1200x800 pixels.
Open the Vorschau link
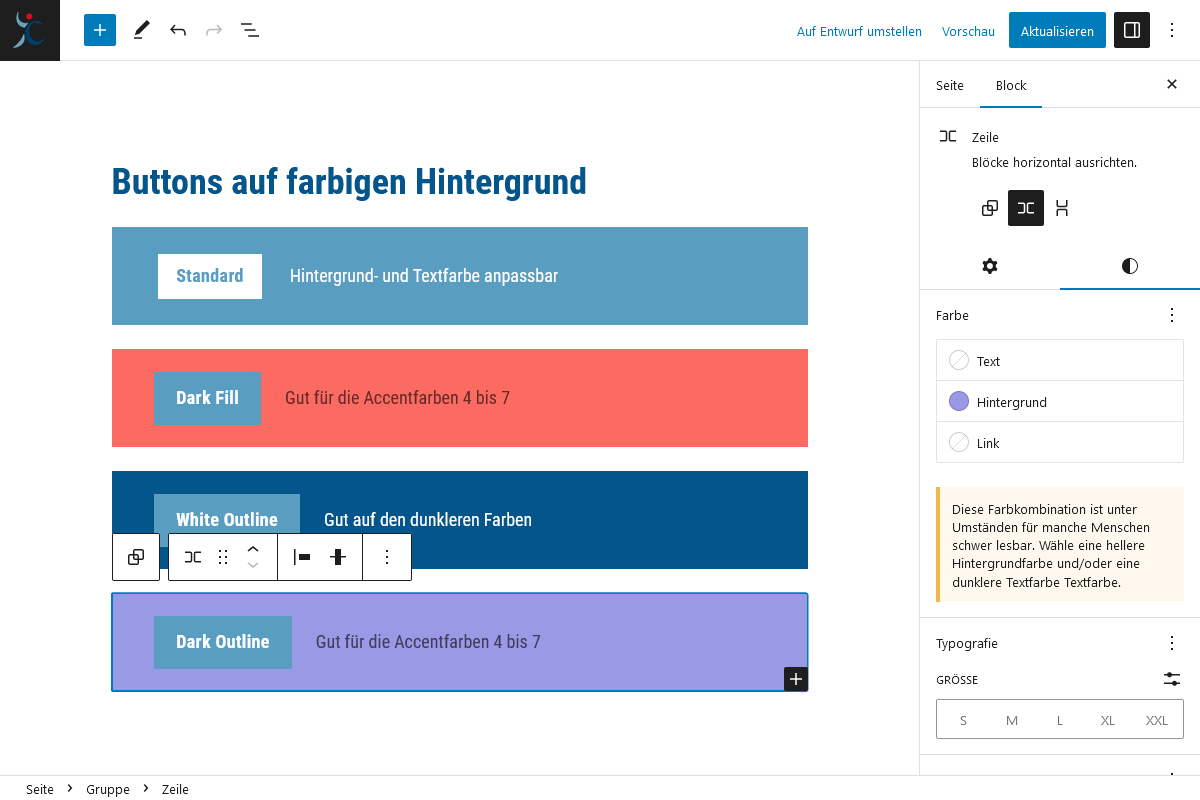(x=967, y=31)
